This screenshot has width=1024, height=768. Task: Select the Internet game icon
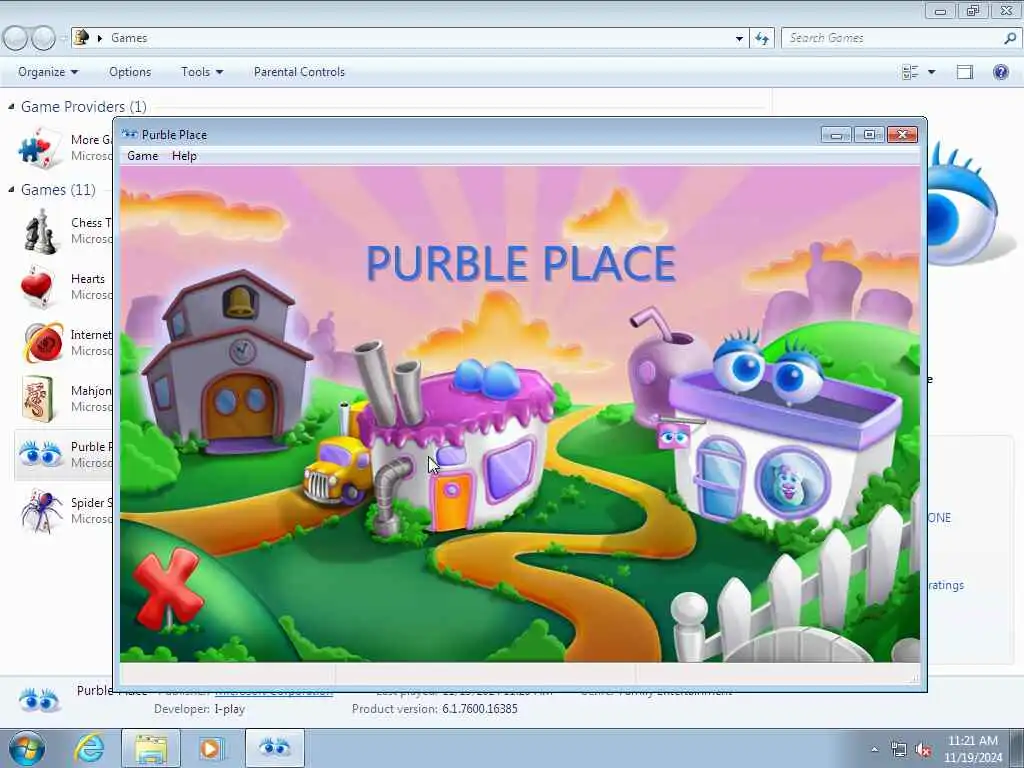click(x=43, y=342)
